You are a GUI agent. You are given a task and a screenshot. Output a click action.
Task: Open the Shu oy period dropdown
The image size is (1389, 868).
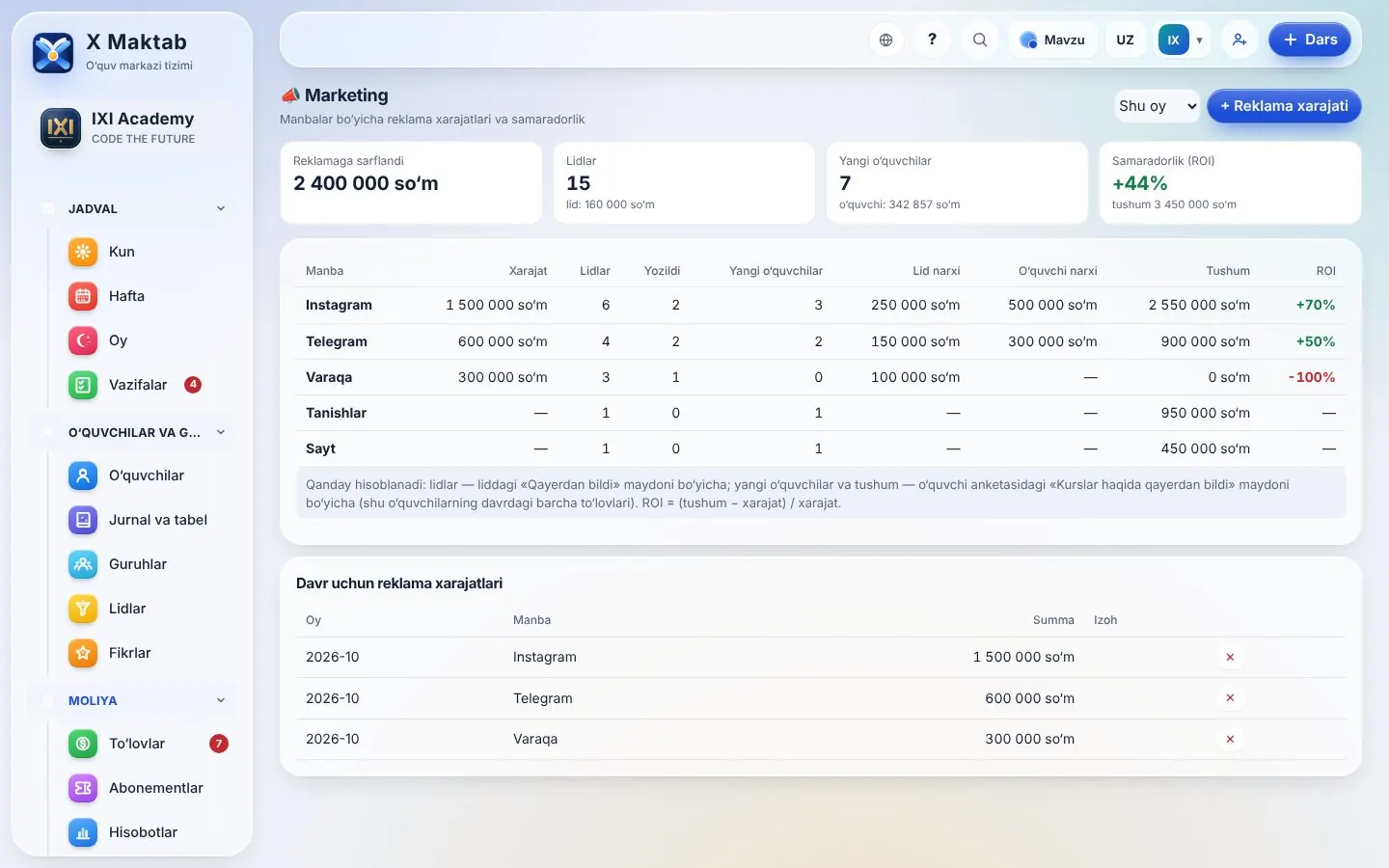coord(1157,106)
